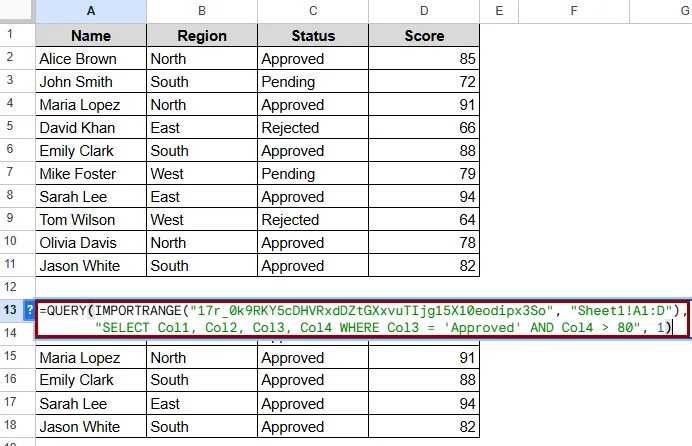This screenshot has width=692, height=446.
Task: Click Pending status in Mike Foster row
Action: click(x=313, y=173)
